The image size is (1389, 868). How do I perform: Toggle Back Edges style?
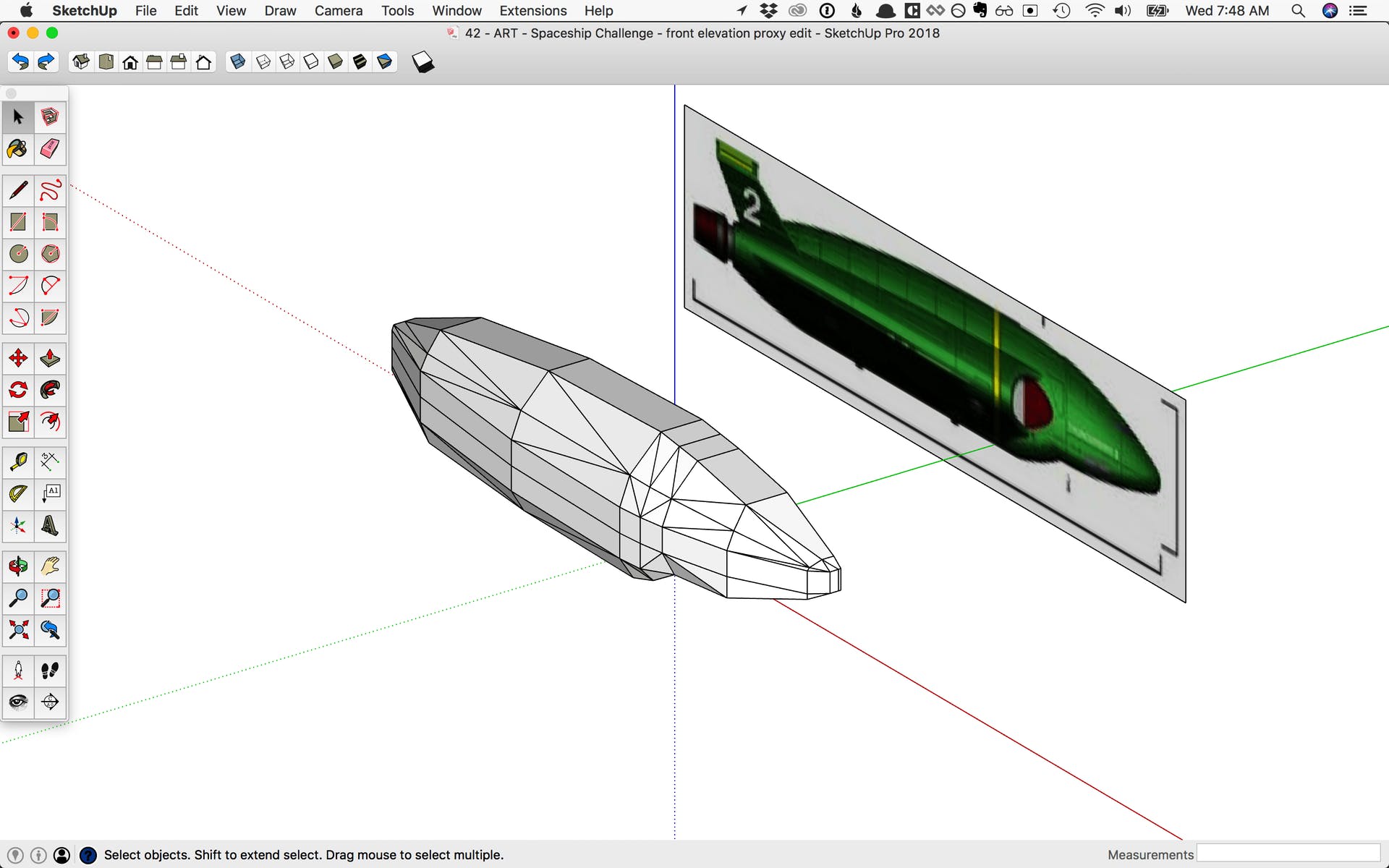[263, 62]
